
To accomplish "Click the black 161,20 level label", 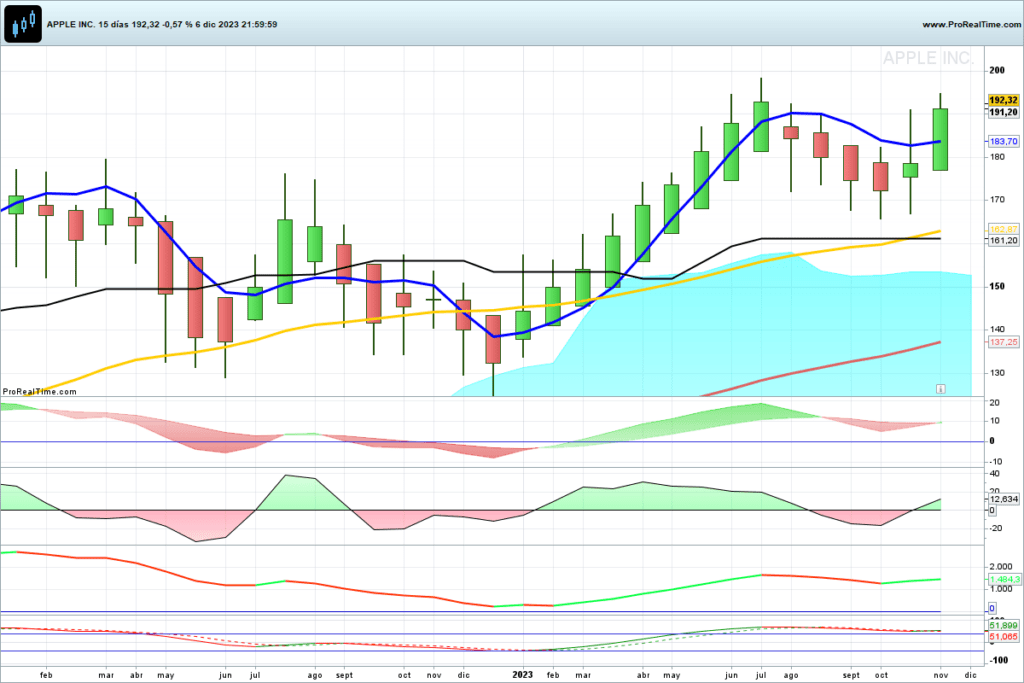I will (x=1003, y=240).
